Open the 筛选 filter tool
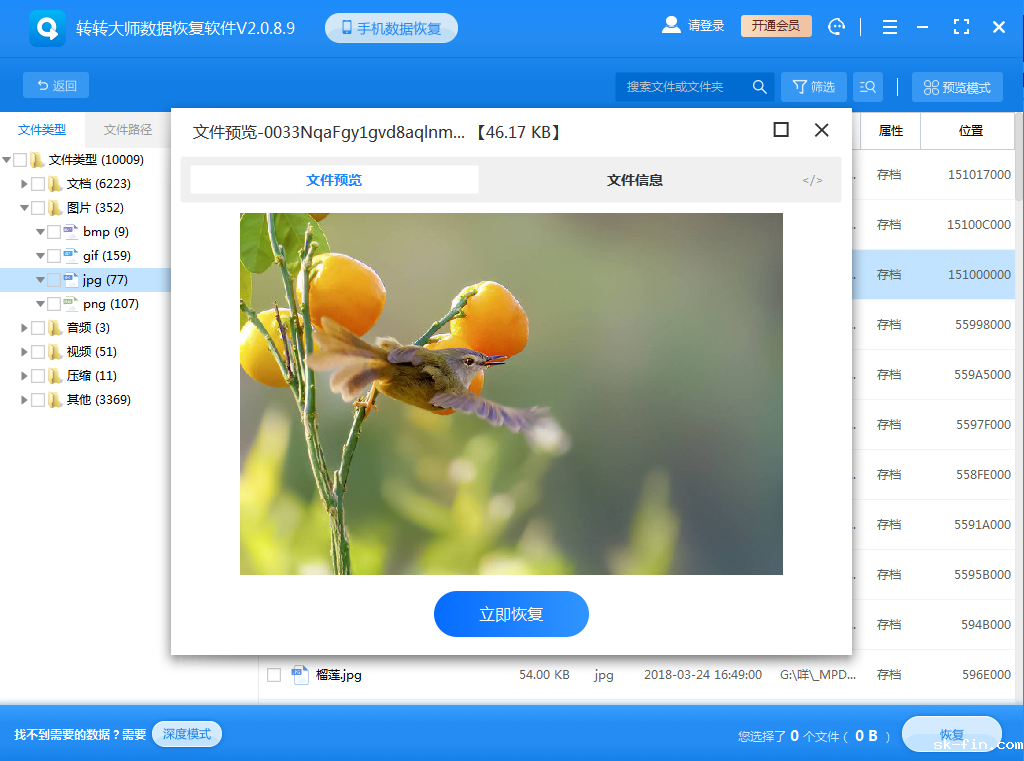The width and height of the screenshot is (1024, 761). tap(813, 87)
